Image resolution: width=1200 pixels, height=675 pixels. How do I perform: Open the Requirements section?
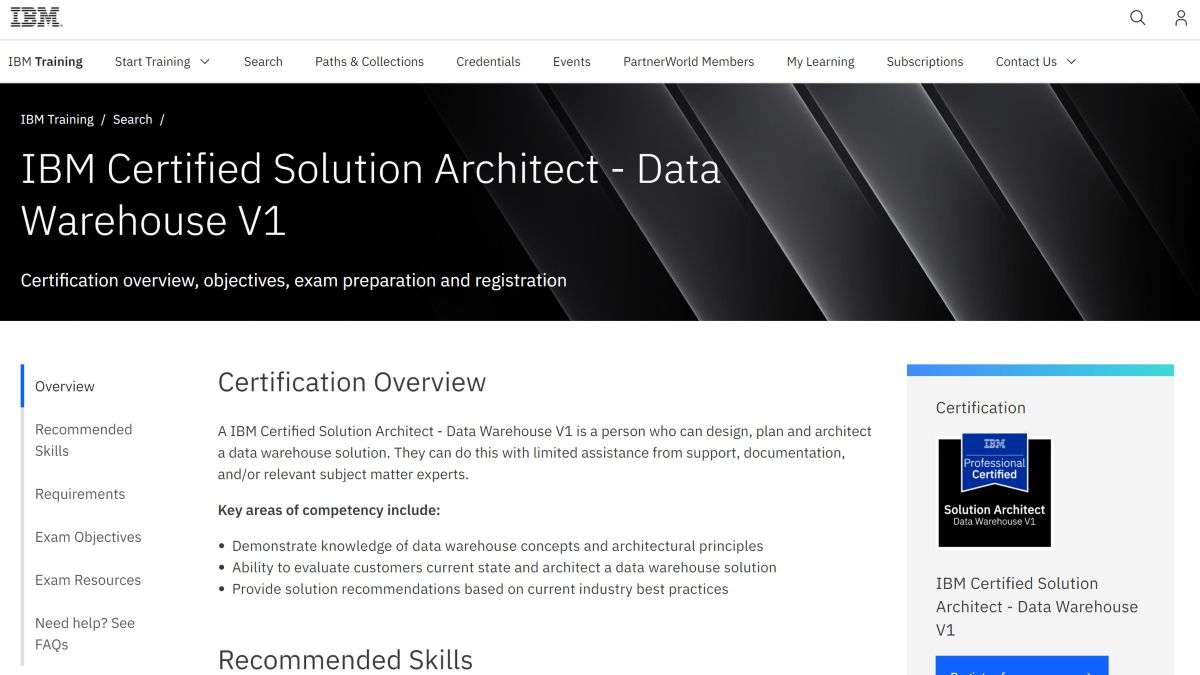(x=80, y=494)
